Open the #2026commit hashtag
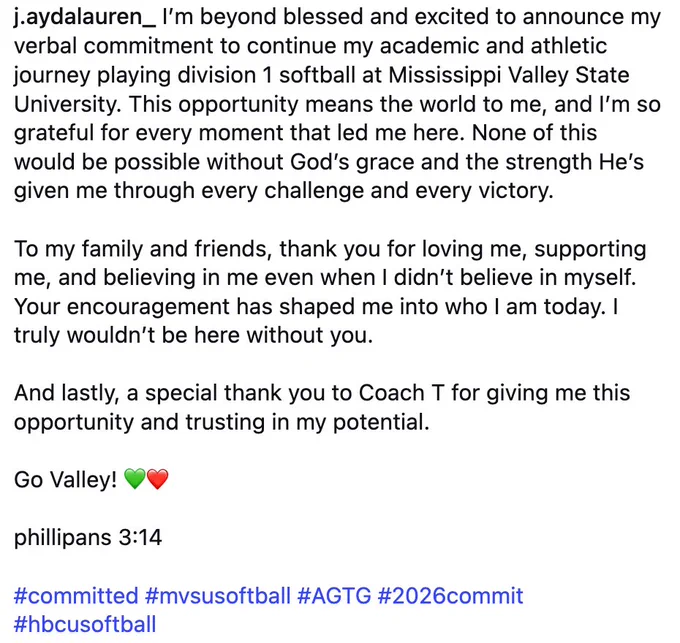Viewport: 680px width, 643px height. tap(450, 595)
